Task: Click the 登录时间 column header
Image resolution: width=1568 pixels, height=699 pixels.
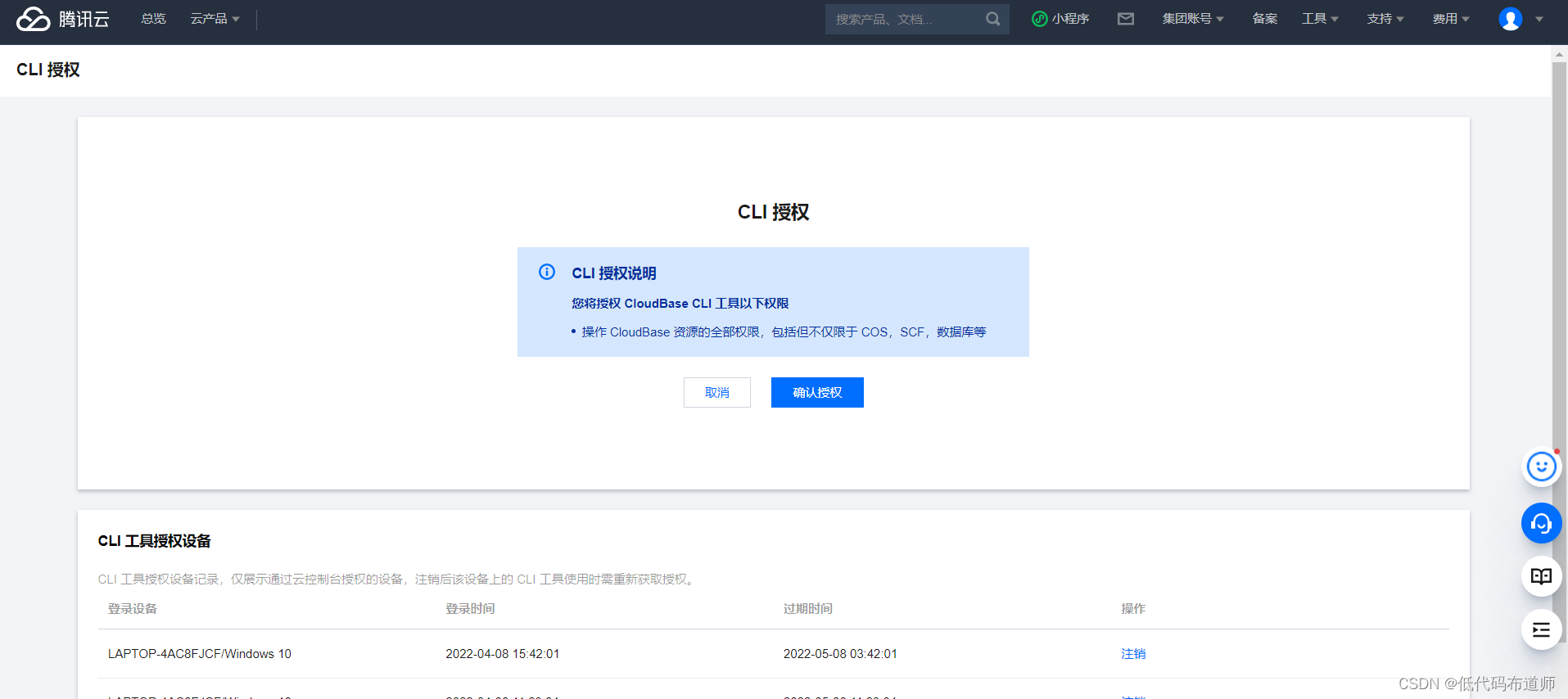Action: 470,609
